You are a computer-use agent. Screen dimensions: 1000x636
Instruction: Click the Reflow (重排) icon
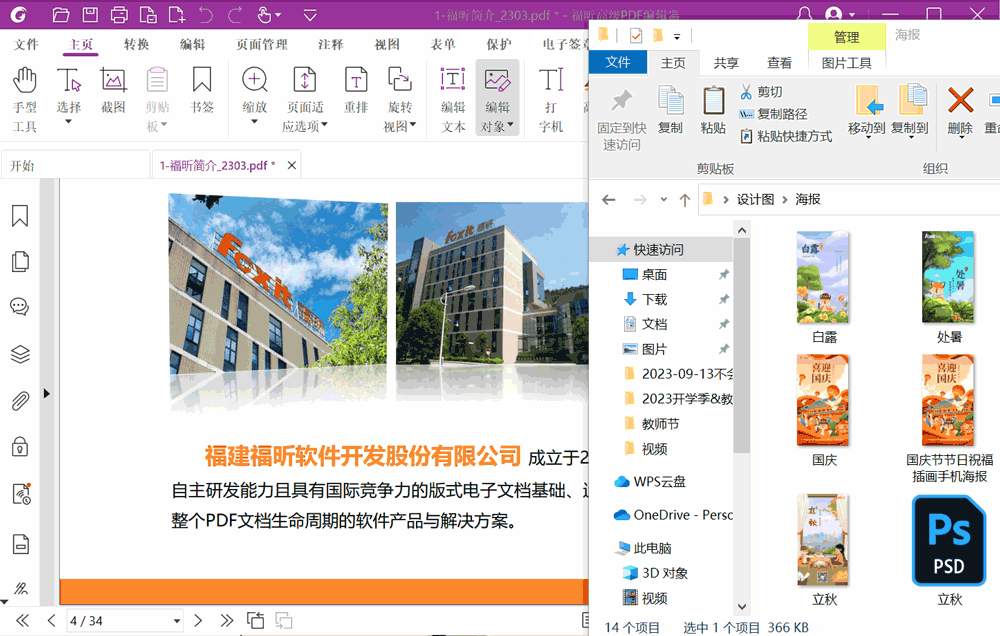[x=356, y=90]
